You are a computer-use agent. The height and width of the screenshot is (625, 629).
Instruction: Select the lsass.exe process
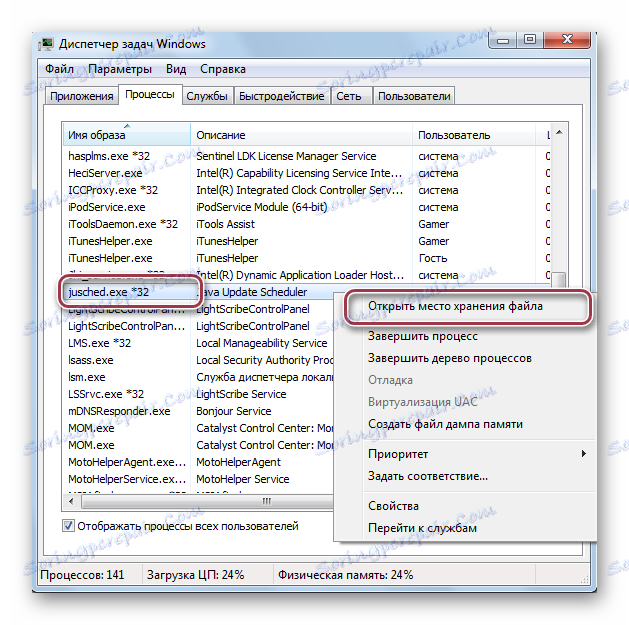click(91, 360)
